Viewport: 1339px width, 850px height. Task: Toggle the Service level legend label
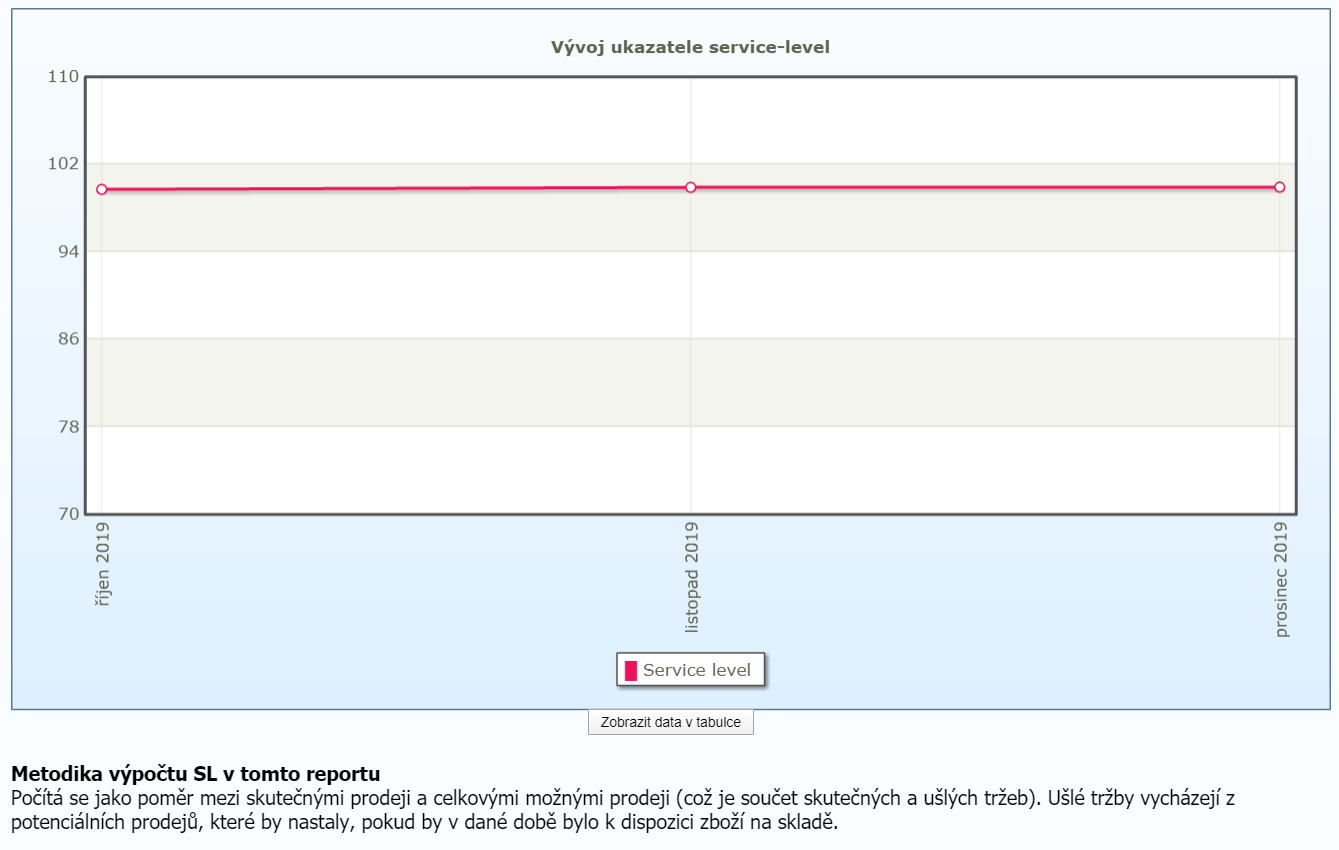point(696,671)
